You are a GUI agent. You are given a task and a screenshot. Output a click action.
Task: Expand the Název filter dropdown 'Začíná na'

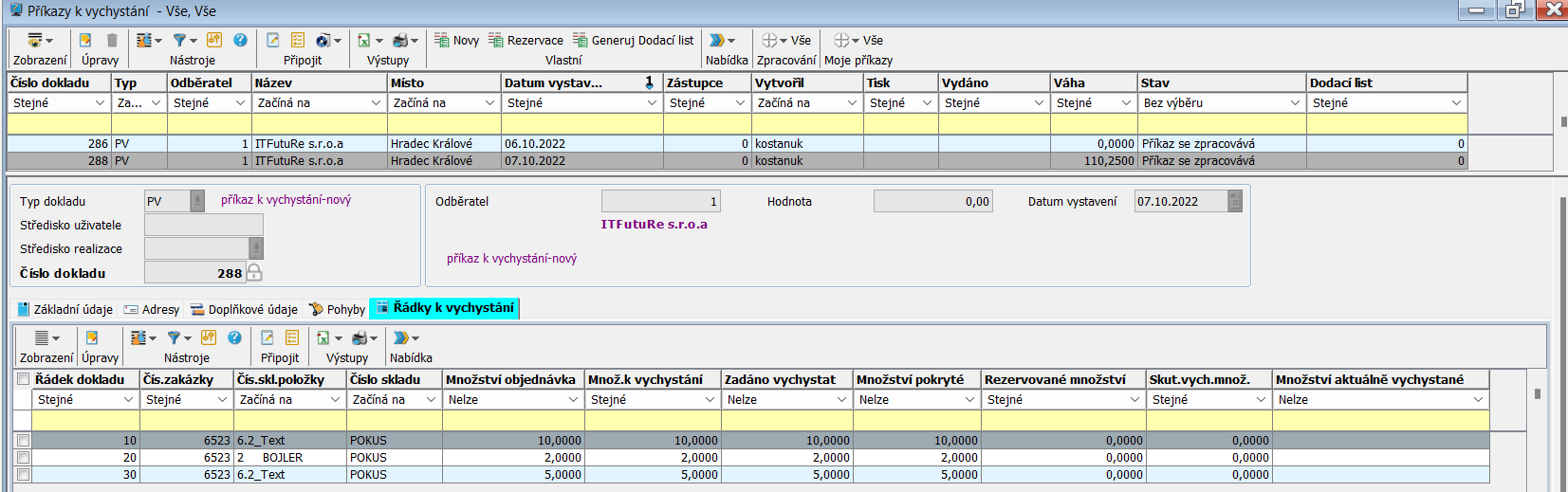(375, 102)
